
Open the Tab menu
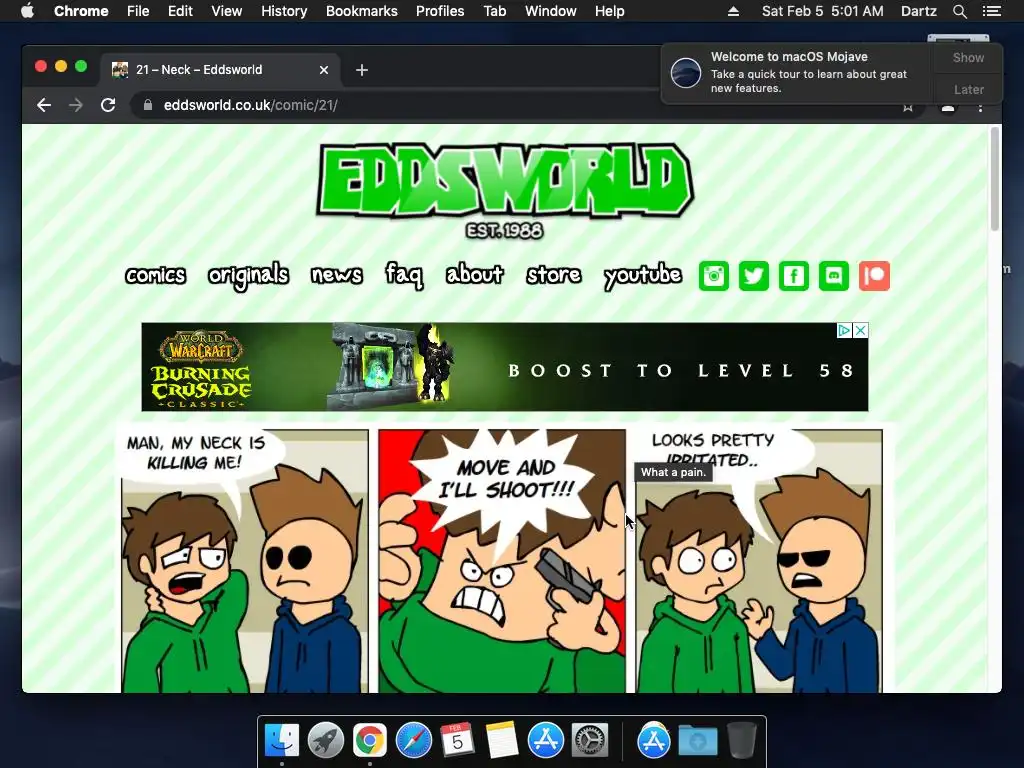click(494, 11)
